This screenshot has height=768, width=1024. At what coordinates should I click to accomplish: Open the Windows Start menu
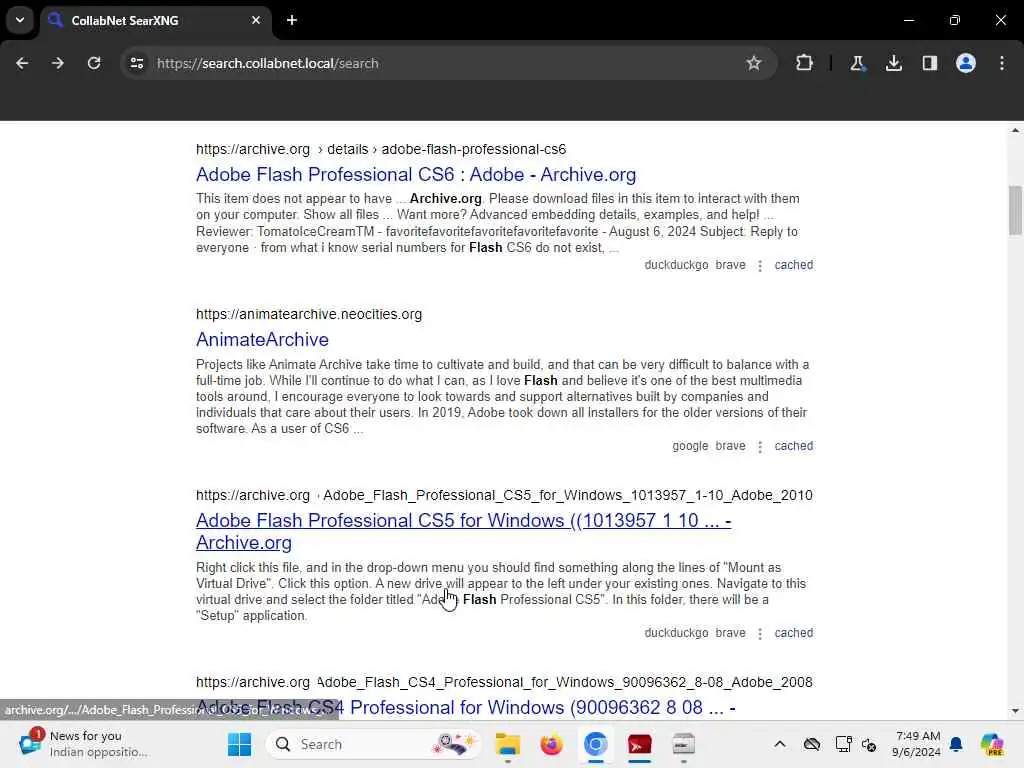[239, 744]
